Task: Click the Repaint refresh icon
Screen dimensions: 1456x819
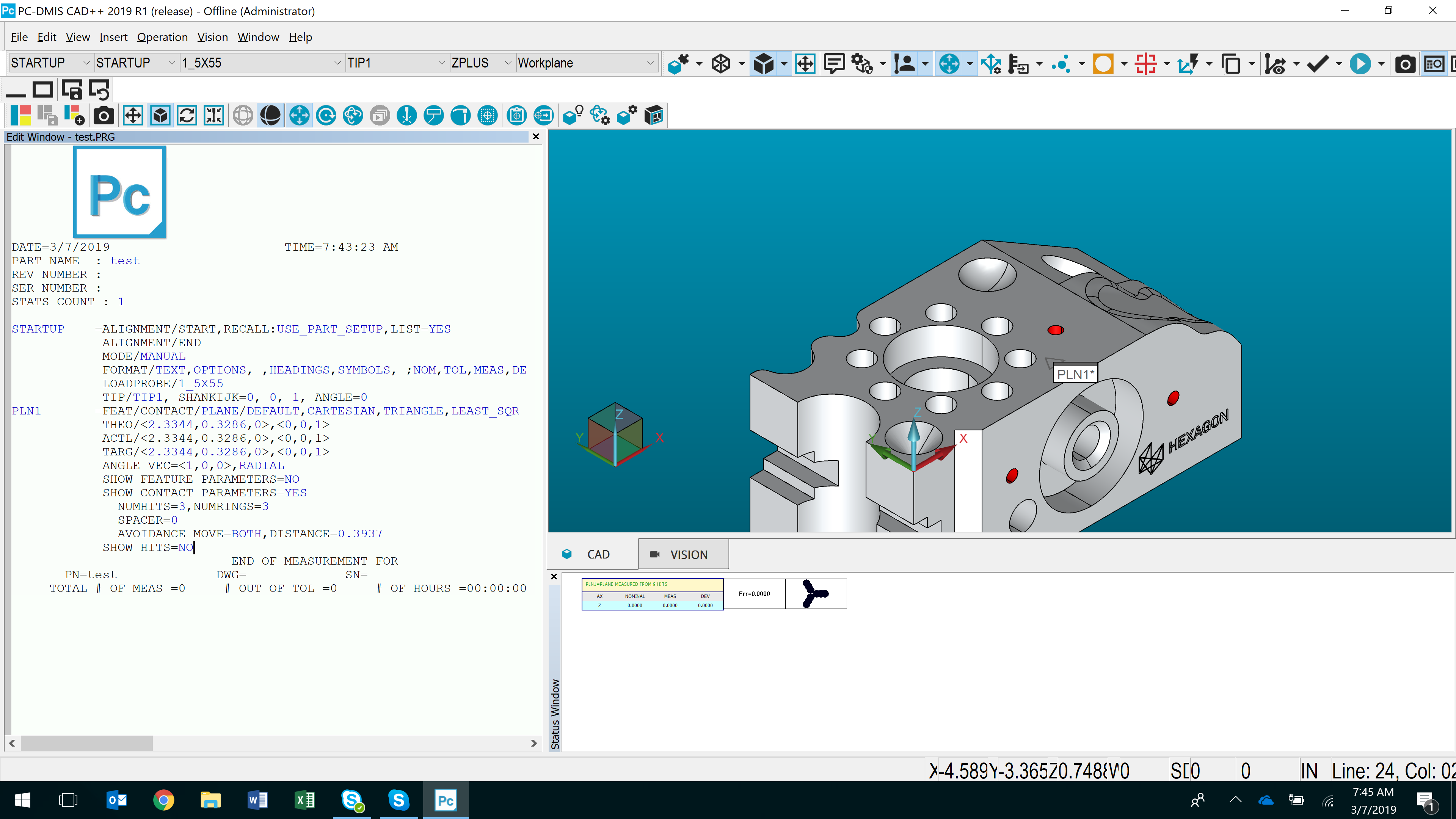Action: point(187,116)
